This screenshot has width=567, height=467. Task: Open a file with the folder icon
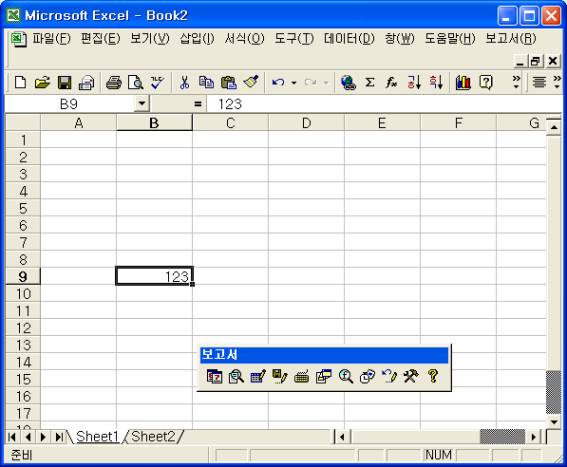42,83
